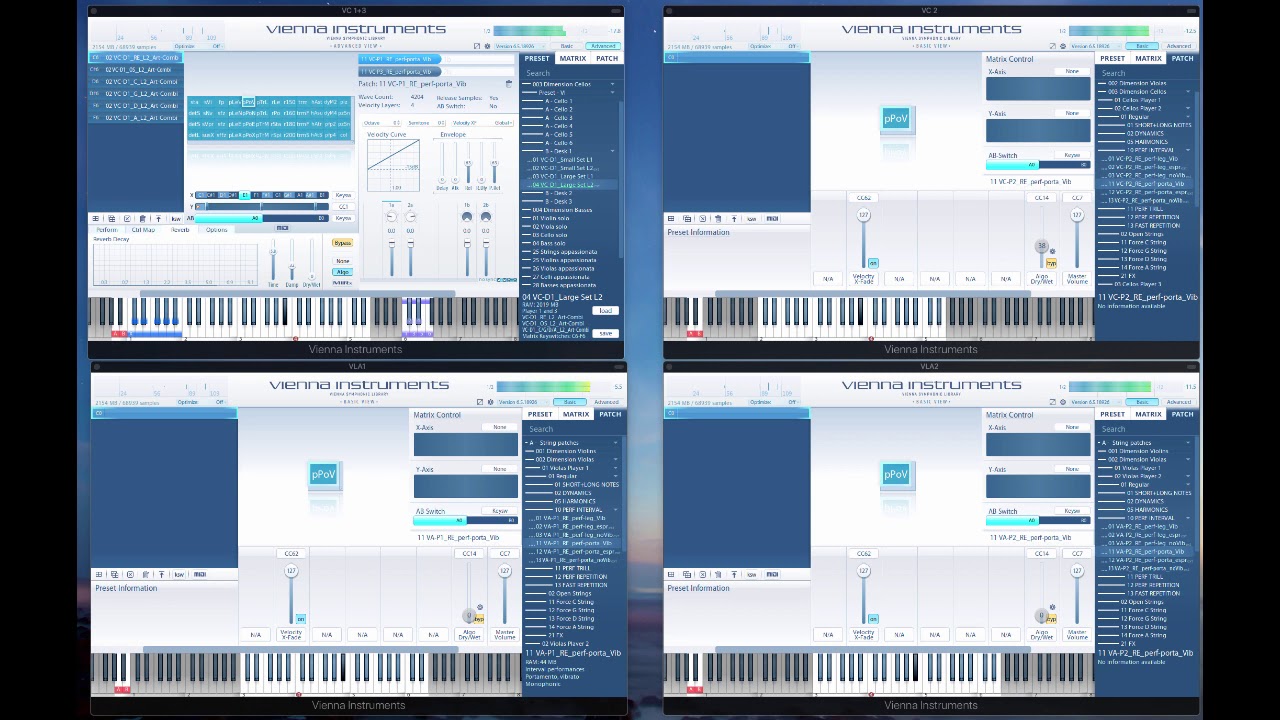Open AB-Switch Keysw dropdown in VC 2
1280x720 pixels.
click(x=1072, y=155)
